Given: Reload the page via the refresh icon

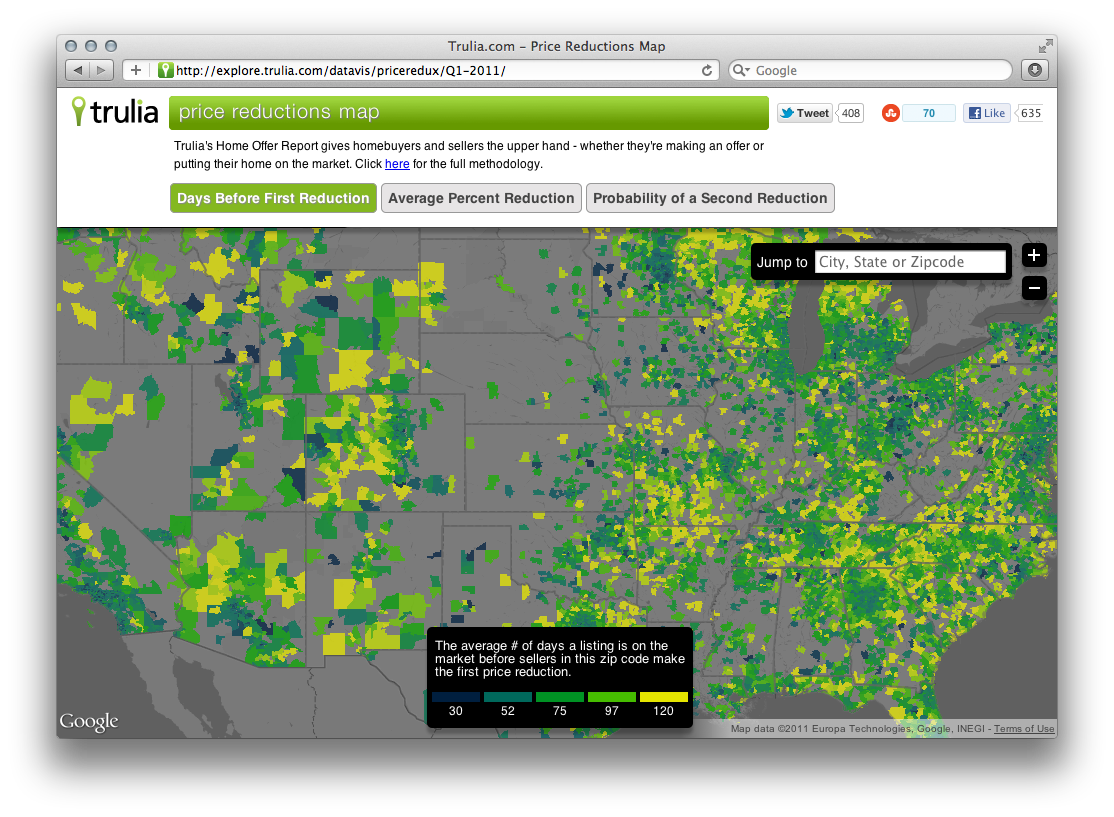Looking at the screenshot, I should (708, 70).
